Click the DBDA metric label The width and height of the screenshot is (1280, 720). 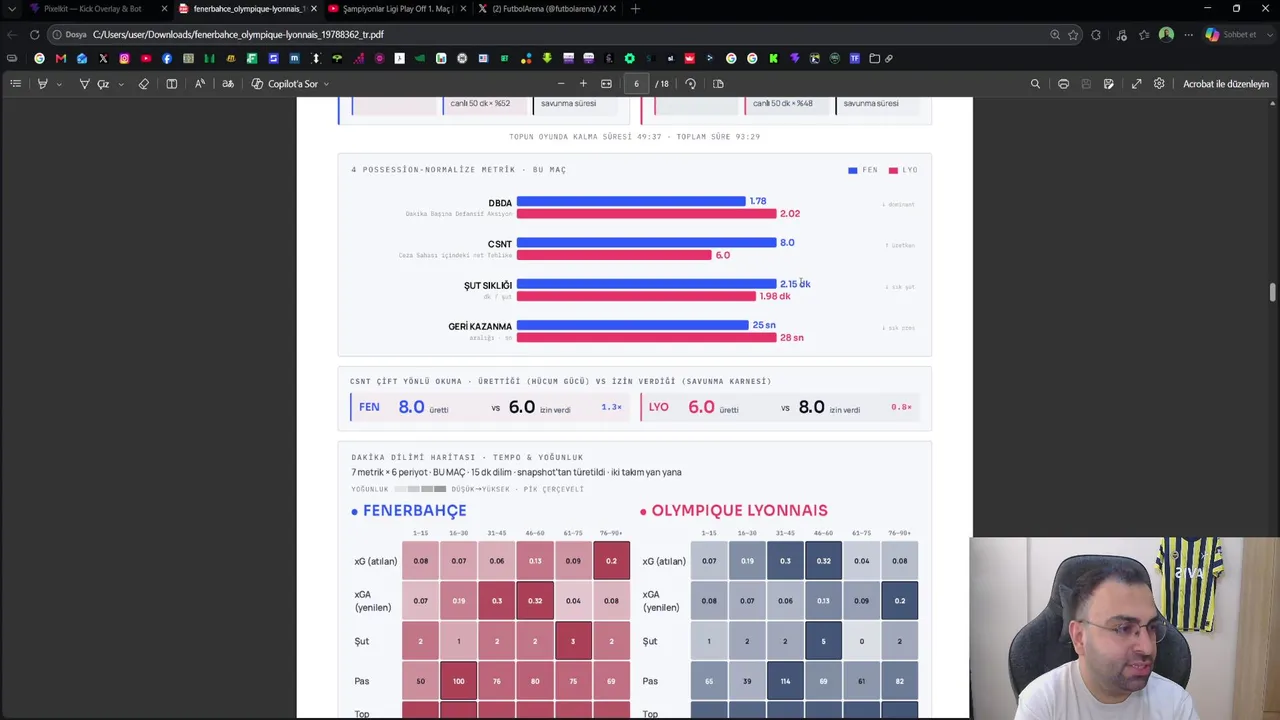(x=500, y=203)
